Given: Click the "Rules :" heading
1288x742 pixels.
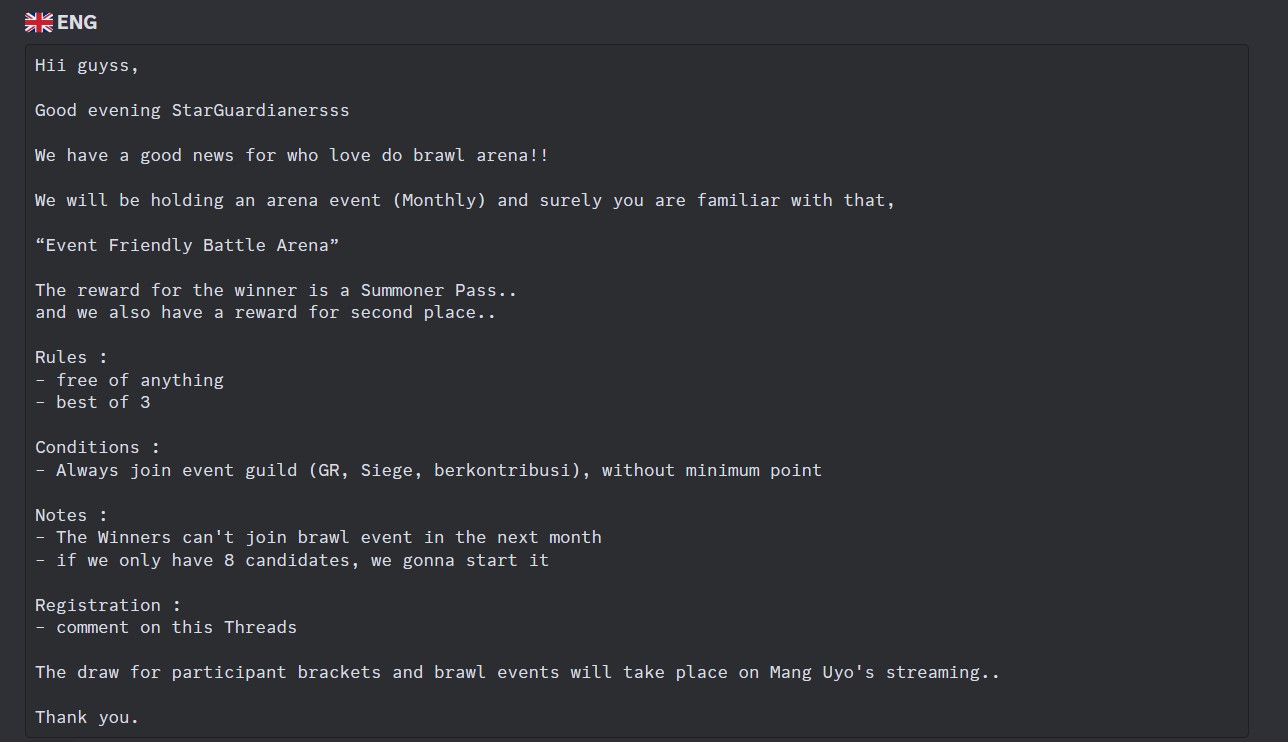Looking at the screenshot, I should [x=71, y=357].
